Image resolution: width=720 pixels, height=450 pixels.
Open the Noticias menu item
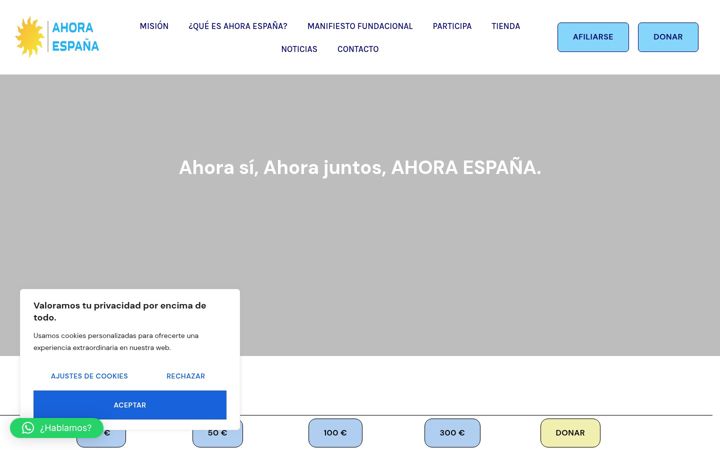click(x=299, y=49)
